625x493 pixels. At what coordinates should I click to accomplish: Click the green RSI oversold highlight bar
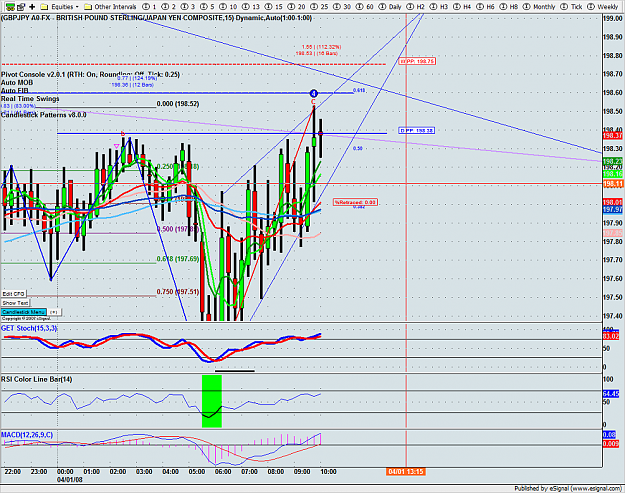pyautogui.click(x=212, y=401)
